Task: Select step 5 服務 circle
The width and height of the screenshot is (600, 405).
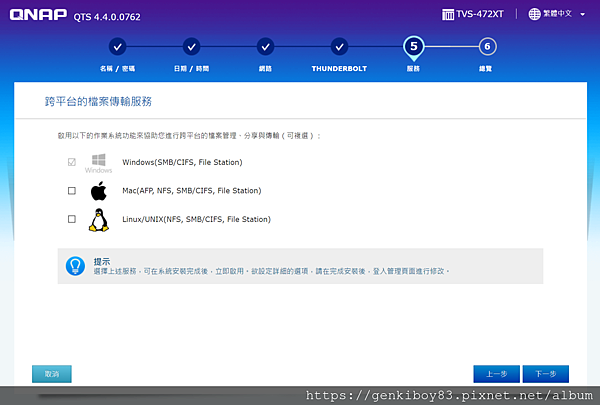Action: pyautogui.click(x=414, y=47)
